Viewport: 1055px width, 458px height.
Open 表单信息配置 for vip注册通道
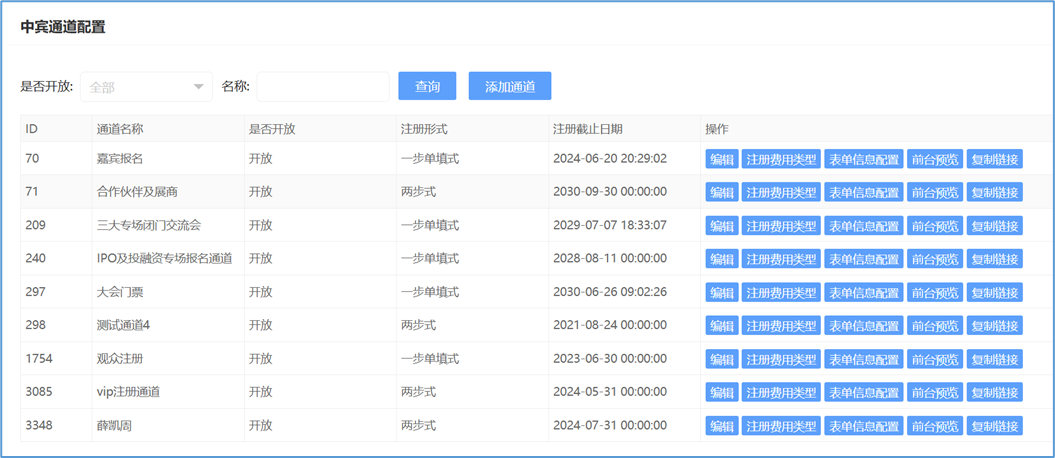point(863,393)
